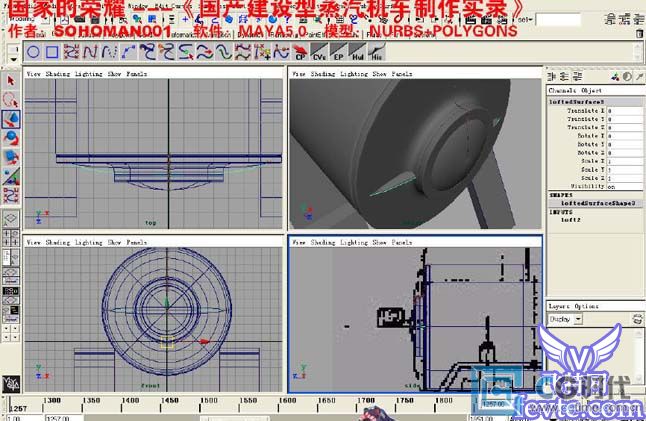Click the sel- input field in status line

tap(558, 19)
